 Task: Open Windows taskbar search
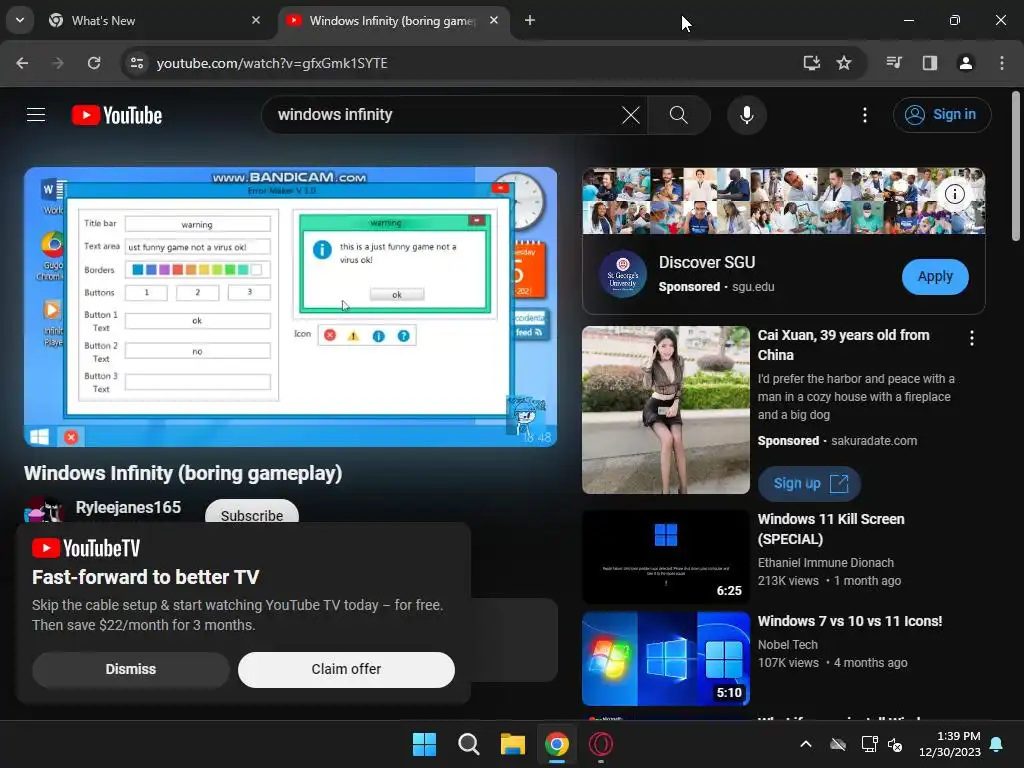[468, 744]
